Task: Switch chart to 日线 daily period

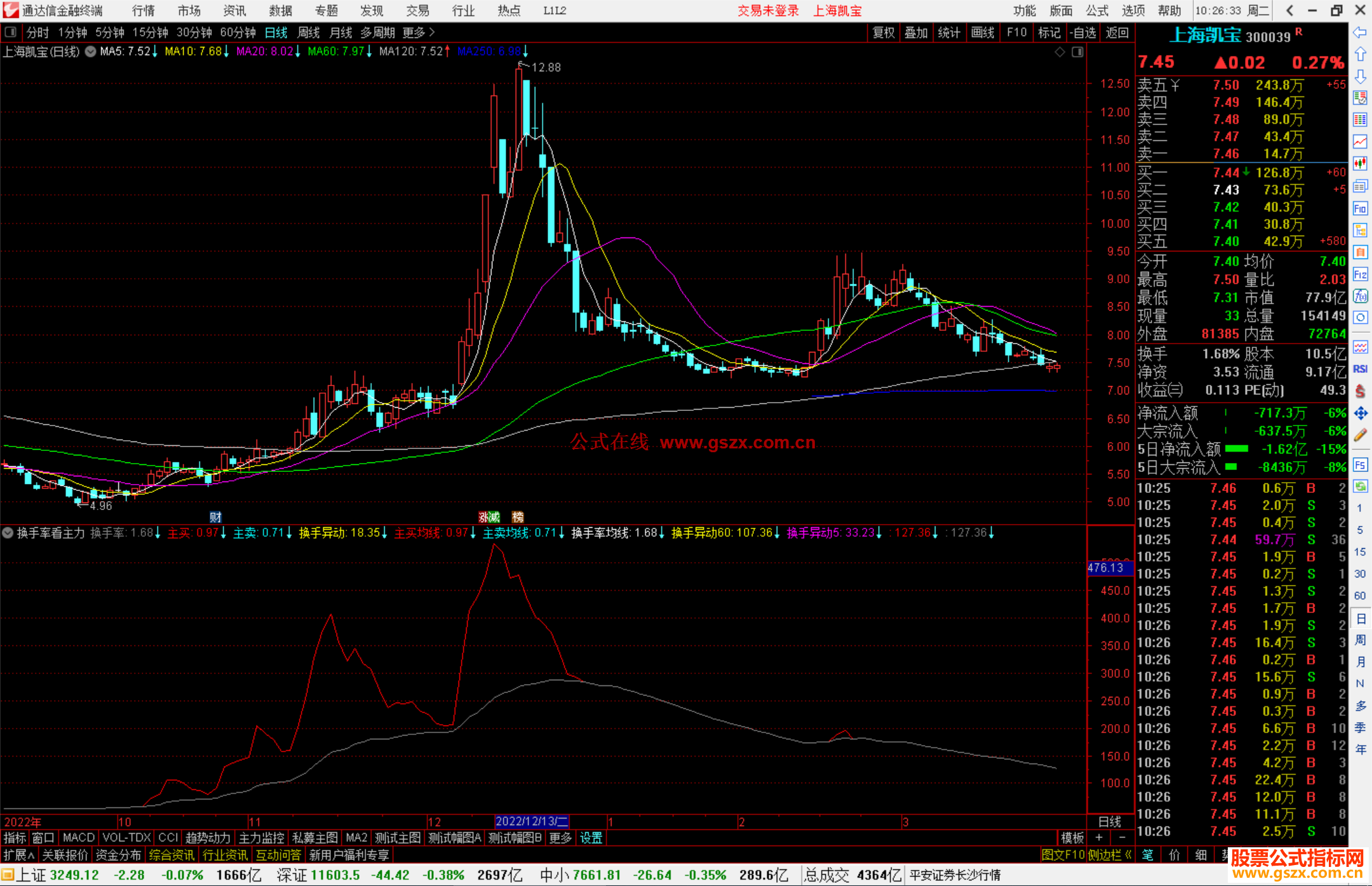Action: [x=276, y=32]
